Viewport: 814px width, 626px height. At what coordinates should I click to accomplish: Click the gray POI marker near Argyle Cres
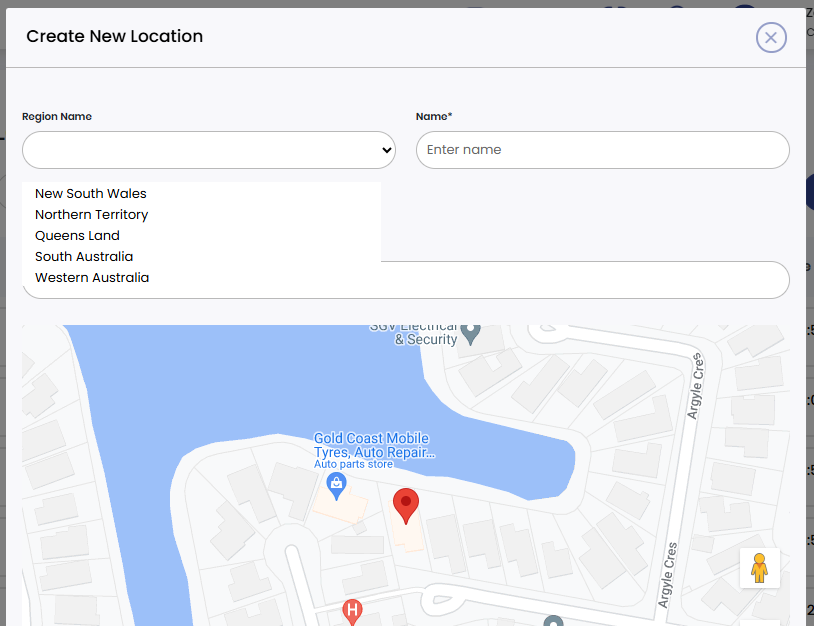click(551, 620)
